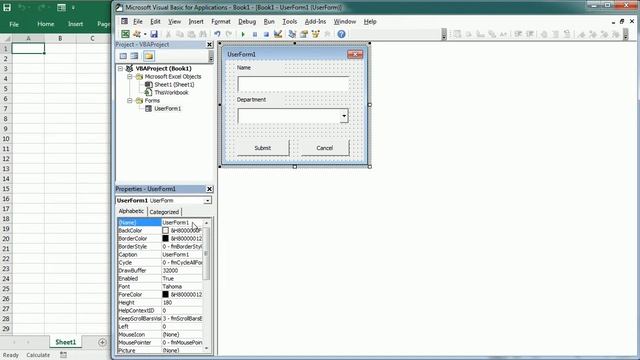
Task: Open Excel's Home ribbon tab
Action: tap(46, 24)
